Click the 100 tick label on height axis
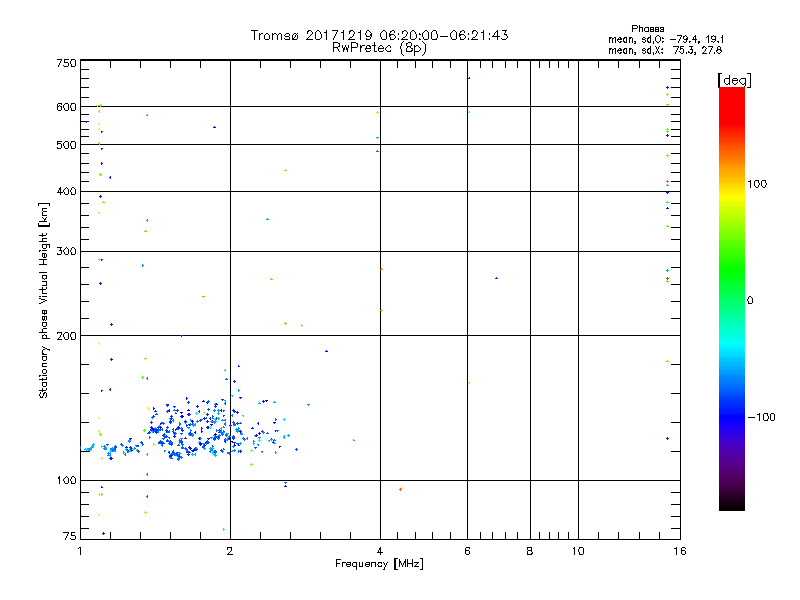Screen dimensions: 800x600 pyautogui.click(x=66, y=480)
